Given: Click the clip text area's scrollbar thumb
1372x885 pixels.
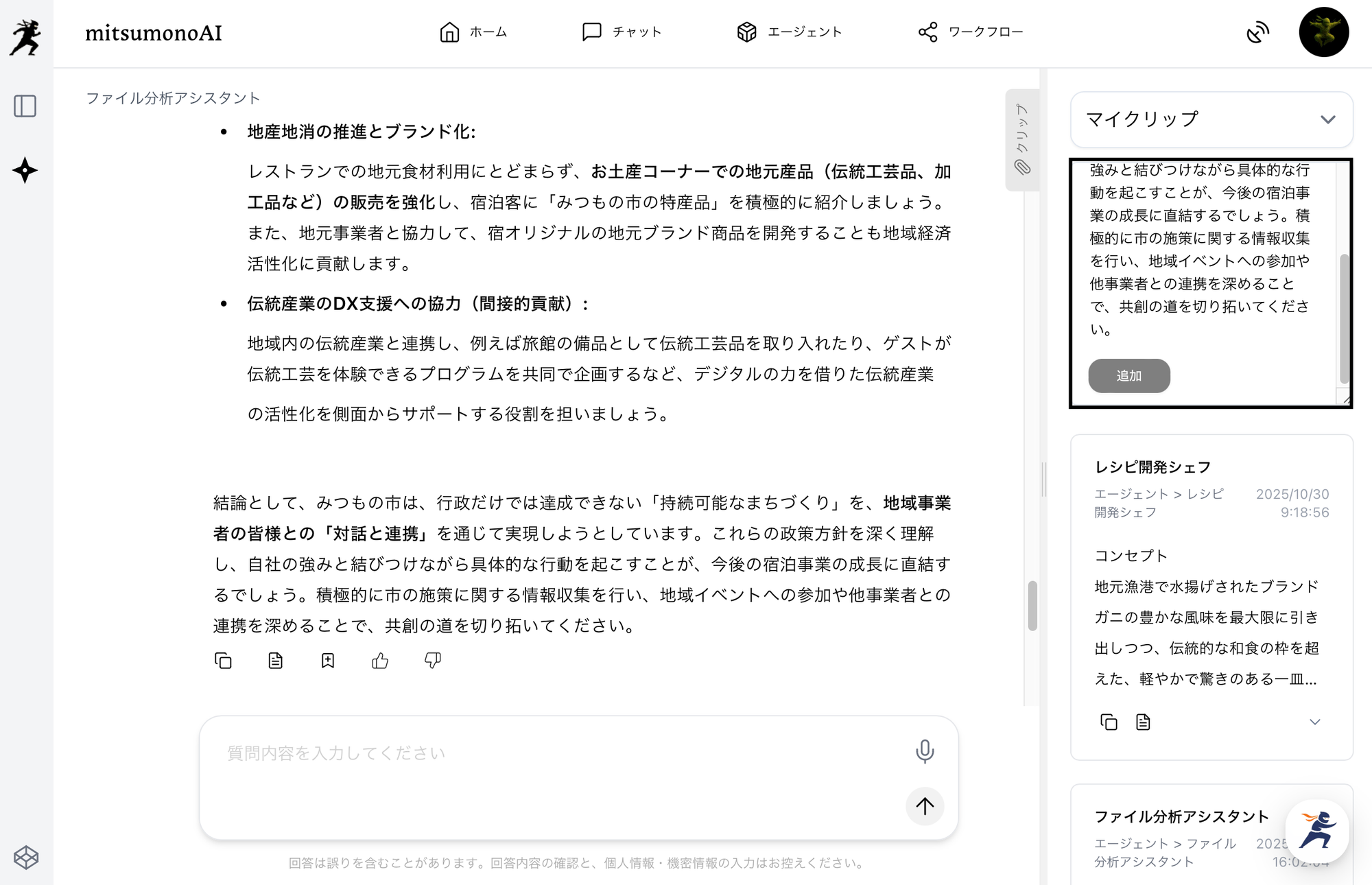Looking at the screenshot, I should coord(1344,318).
